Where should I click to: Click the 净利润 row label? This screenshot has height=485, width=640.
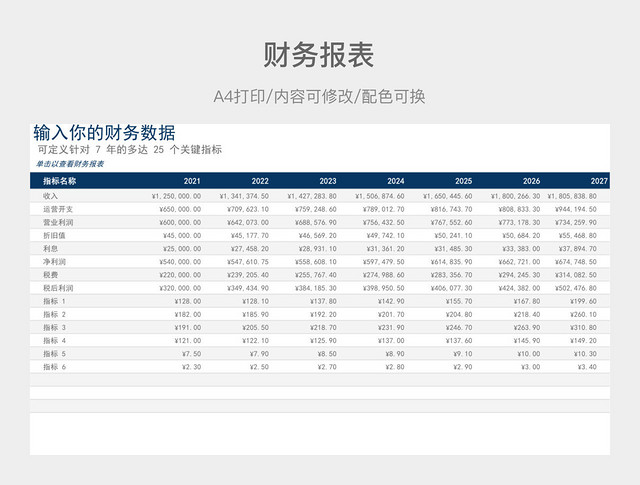click(54, 262)
